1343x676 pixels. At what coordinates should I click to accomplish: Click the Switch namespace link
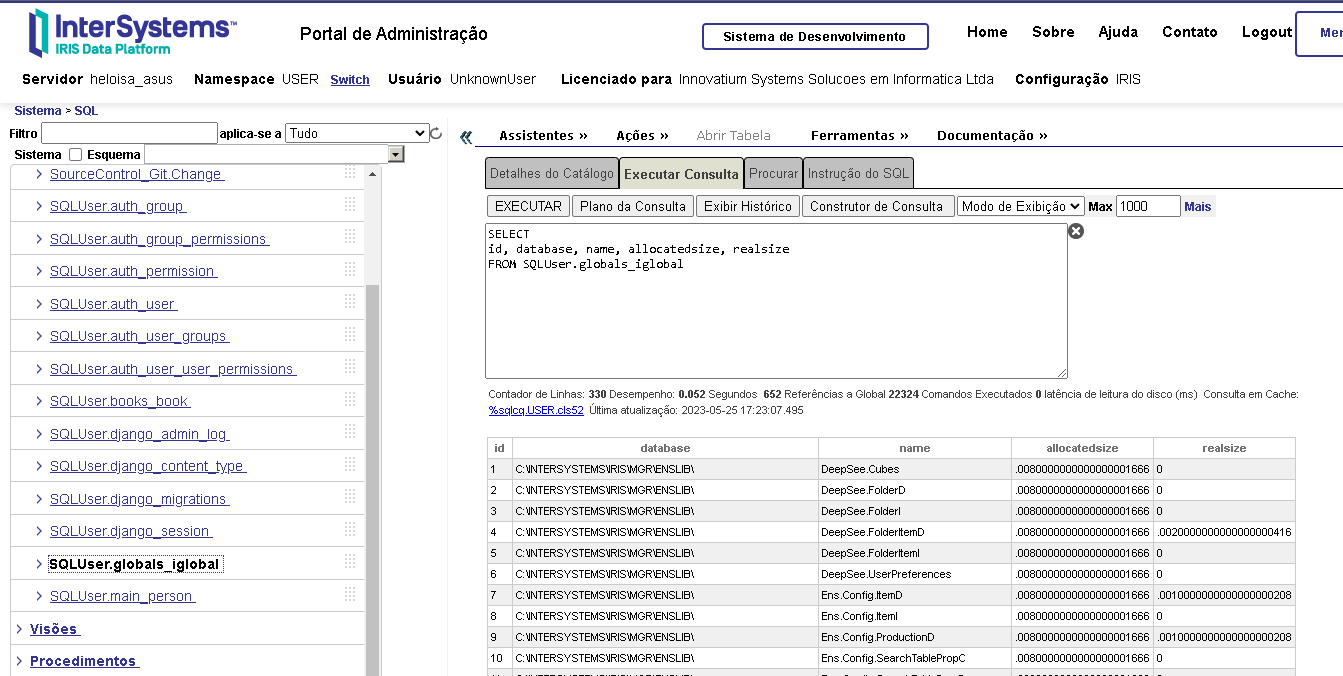tap(350, 80)
